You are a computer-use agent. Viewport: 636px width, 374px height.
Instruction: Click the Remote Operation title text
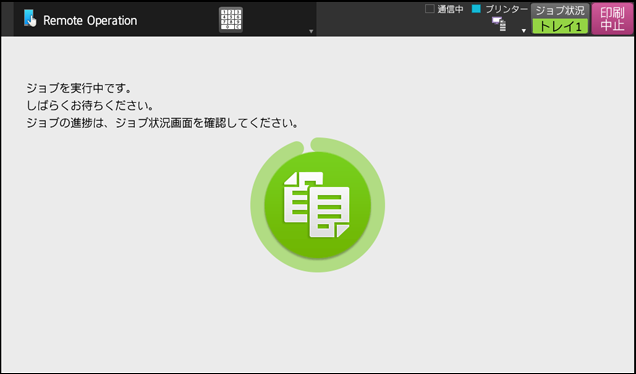coord(90,20)
